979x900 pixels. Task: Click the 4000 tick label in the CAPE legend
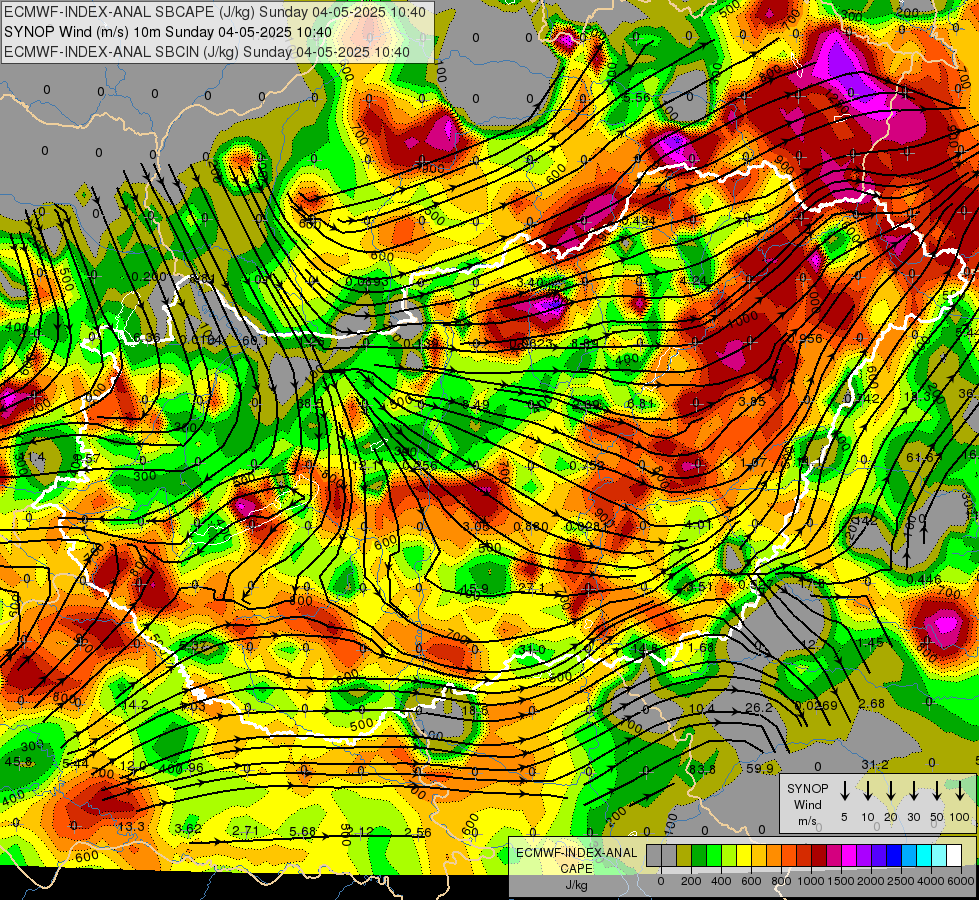pos(931,881)
